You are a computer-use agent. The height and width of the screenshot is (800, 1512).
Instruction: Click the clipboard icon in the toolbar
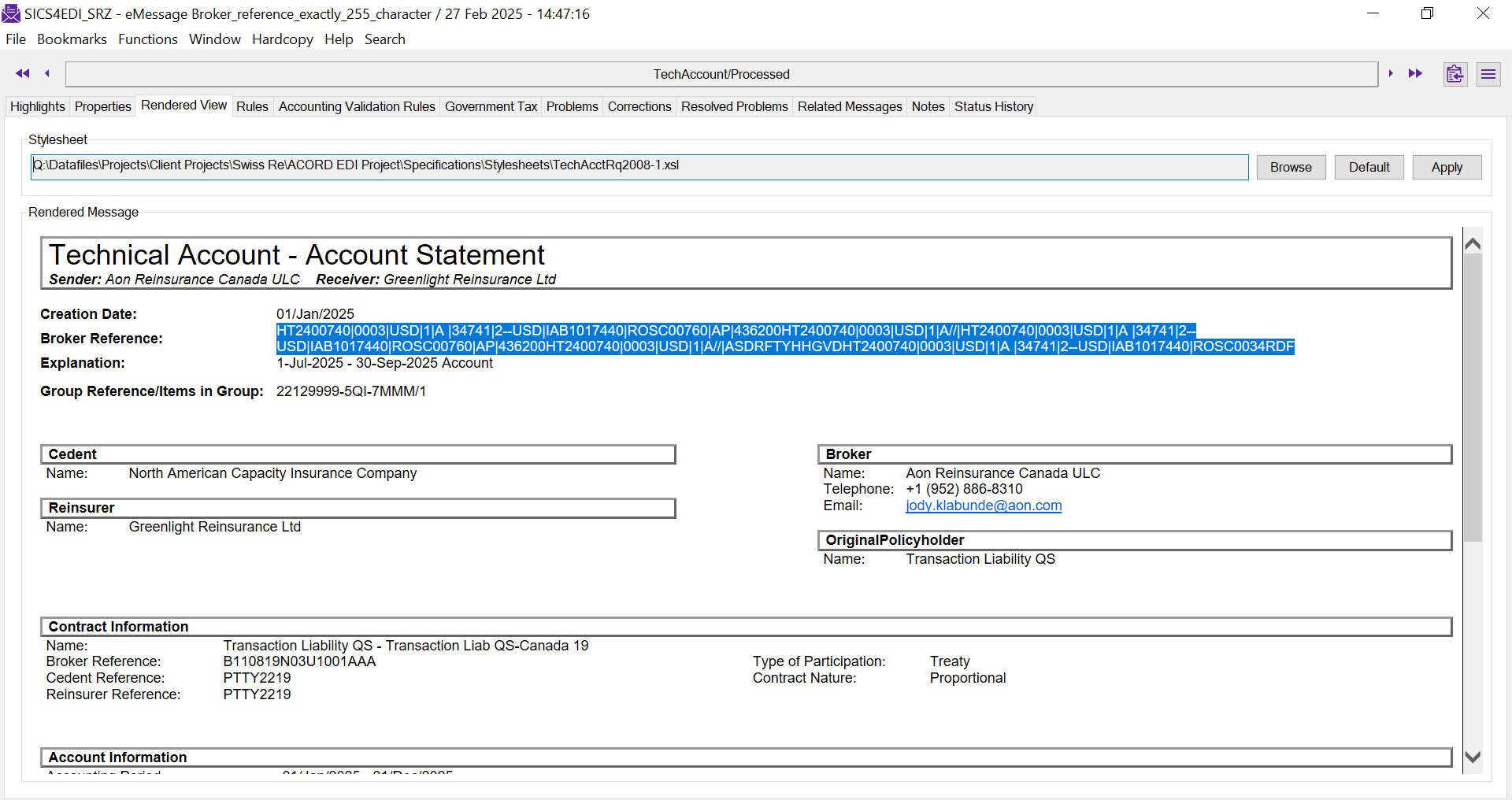point(1455,74)
